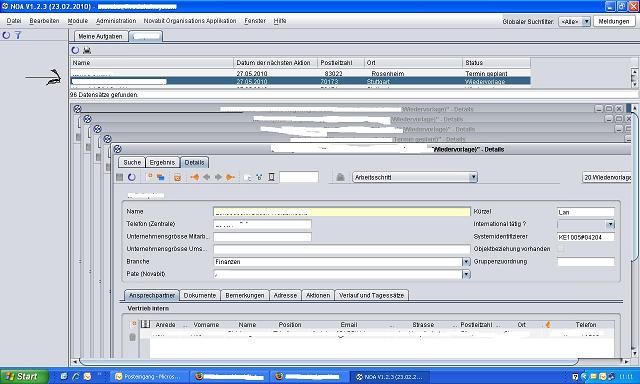Open the Administration menu
The width and height of the screenshot is (640, 384).
point(116,21)
